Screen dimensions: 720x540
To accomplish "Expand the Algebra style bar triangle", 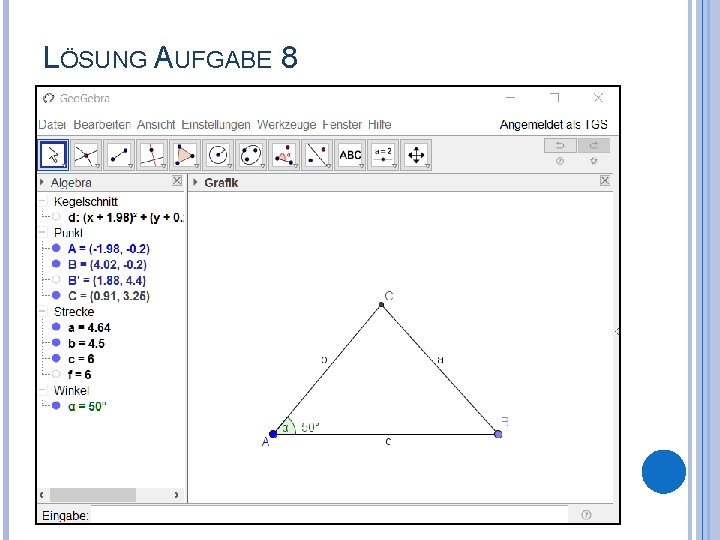I will tap(42, 182).
